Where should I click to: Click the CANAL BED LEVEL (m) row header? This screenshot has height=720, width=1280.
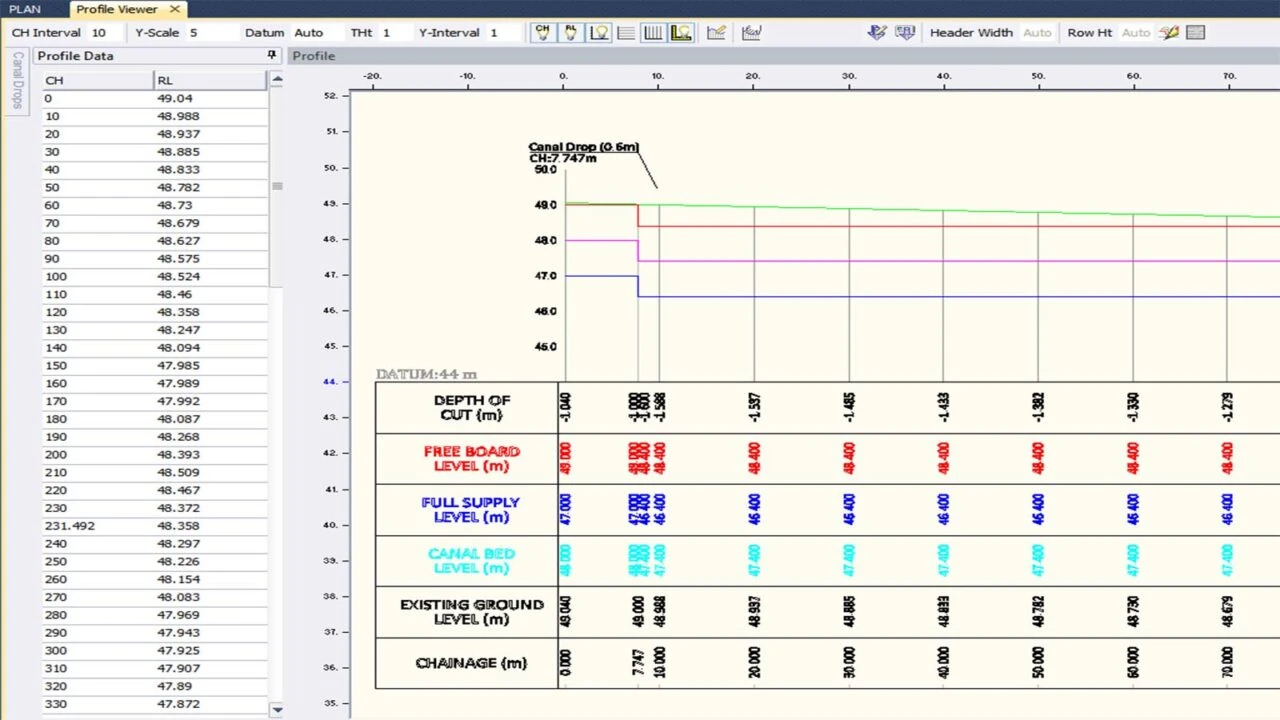coord(466,560)
